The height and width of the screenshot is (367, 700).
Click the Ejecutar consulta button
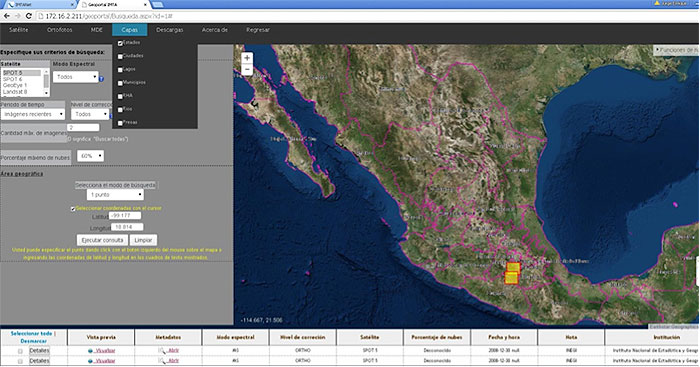tap(102, 240)
